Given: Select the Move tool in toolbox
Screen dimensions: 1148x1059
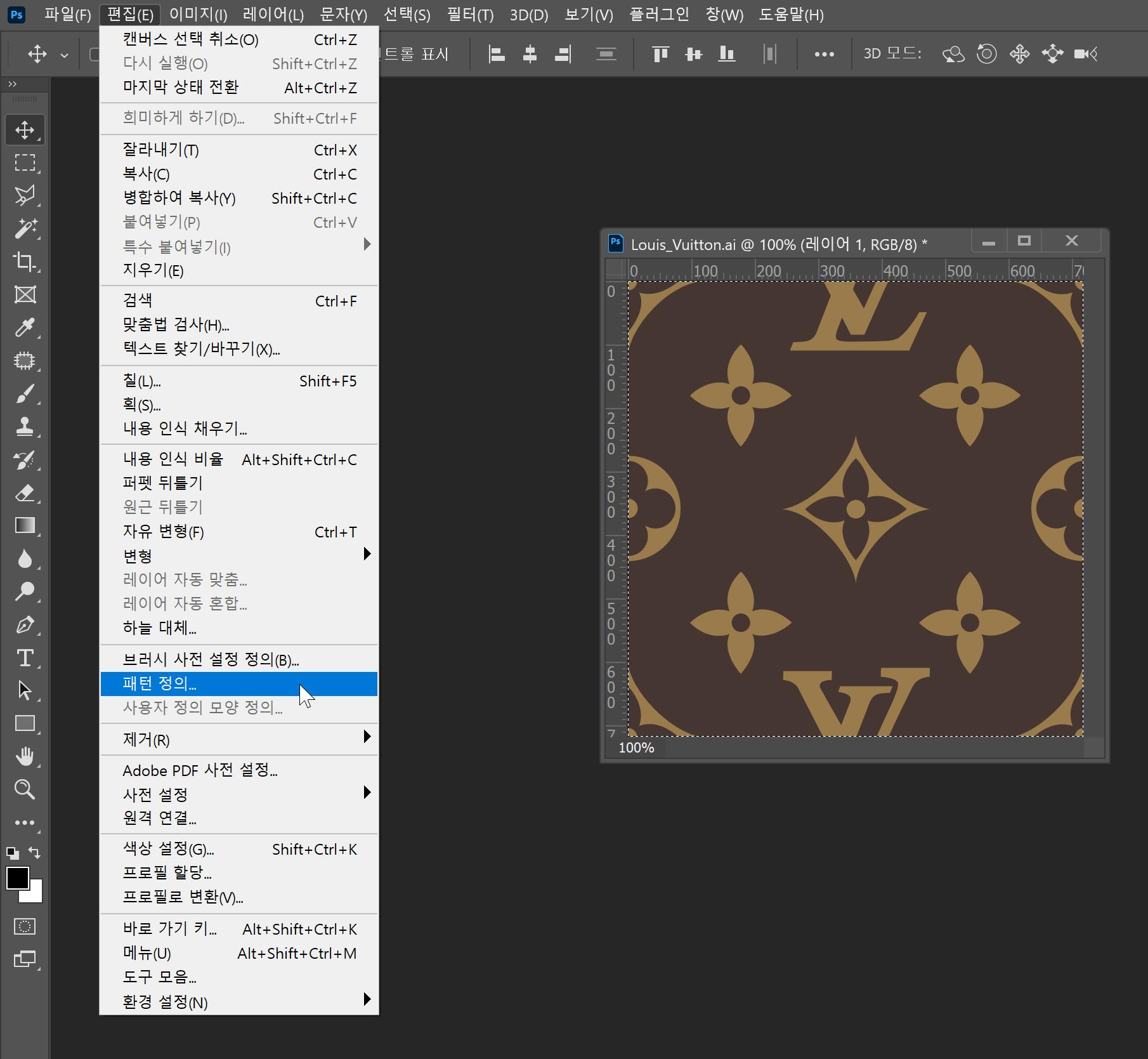Looking at the screenshot, I should pyautogui.click(x=25, y=130).
